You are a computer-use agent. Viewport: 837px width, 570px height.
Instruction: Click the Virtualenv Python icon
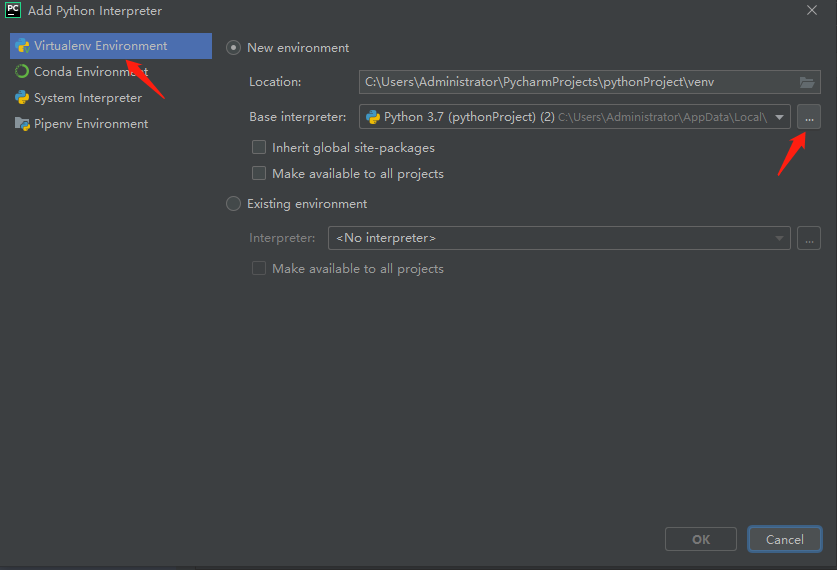tap(22, 46)
